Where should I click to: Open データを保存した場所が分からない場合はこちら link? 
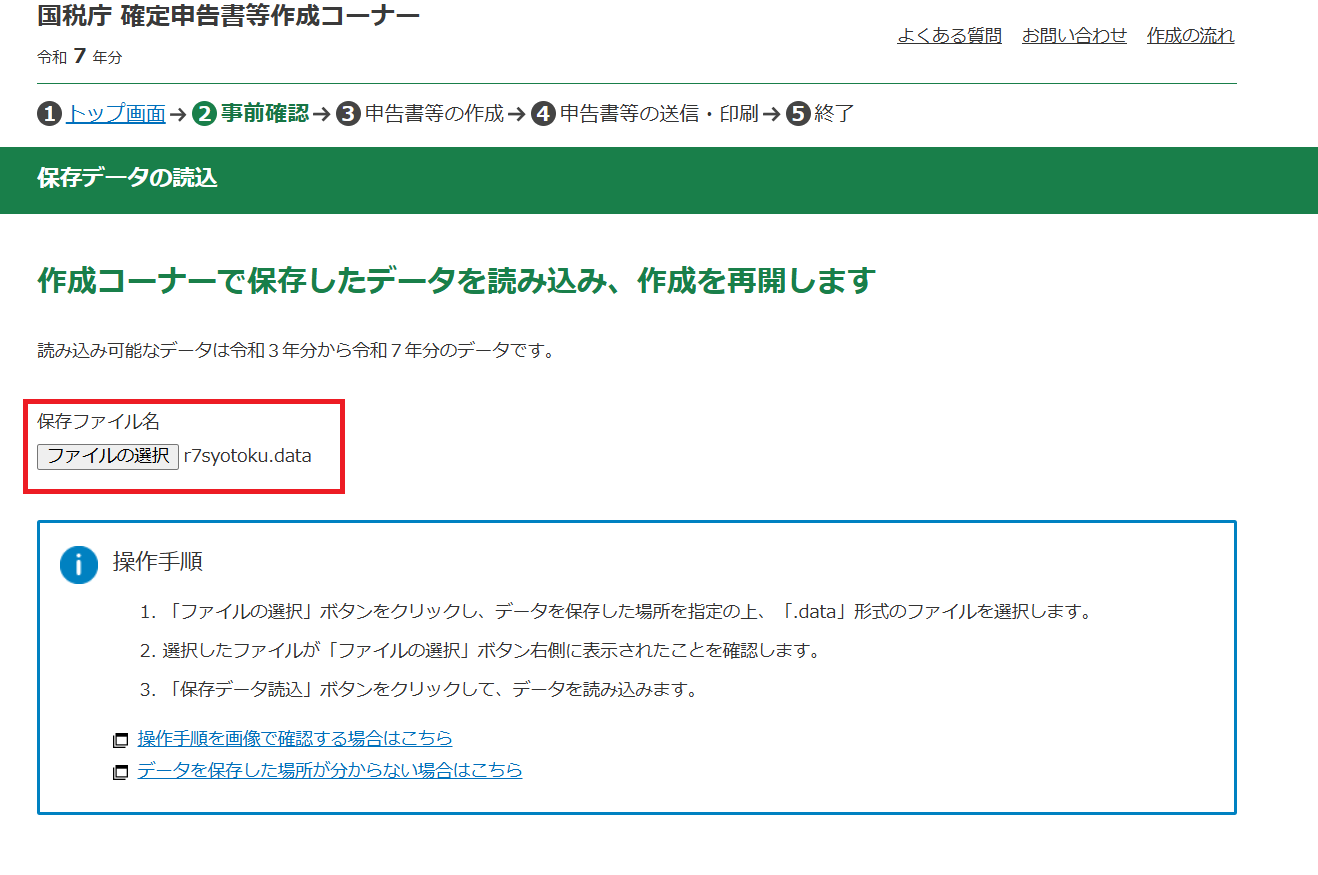330,771
